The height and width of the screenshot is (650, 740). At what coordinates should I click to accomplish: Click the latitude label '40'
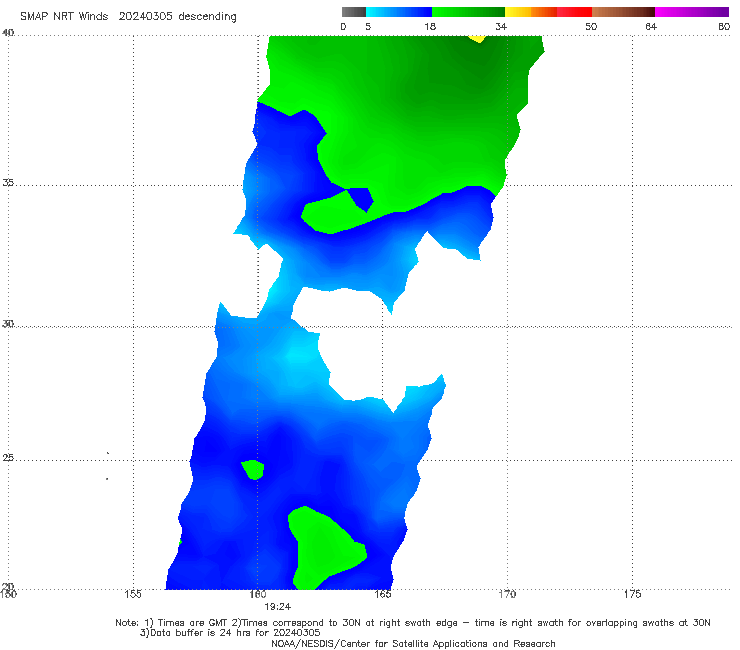[x=8, y=33]
